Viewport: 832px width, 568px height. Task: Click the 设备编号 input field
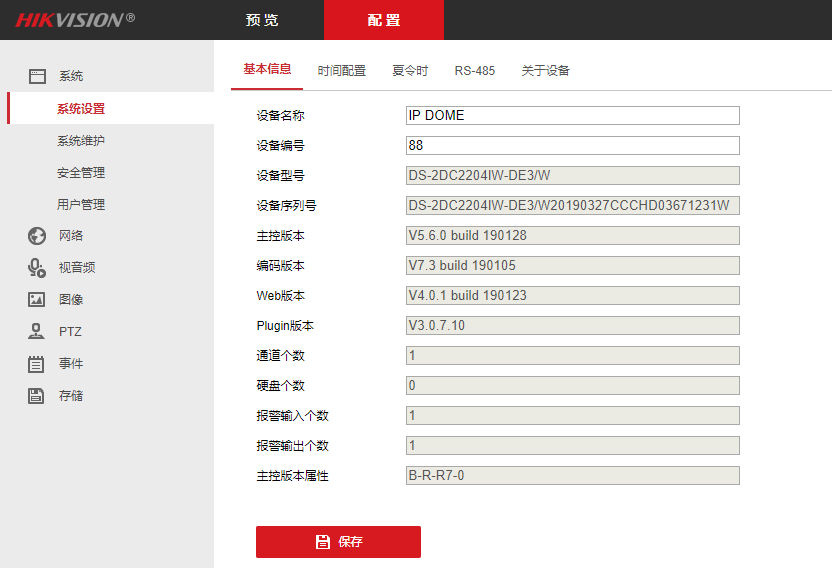coord(573,145)
